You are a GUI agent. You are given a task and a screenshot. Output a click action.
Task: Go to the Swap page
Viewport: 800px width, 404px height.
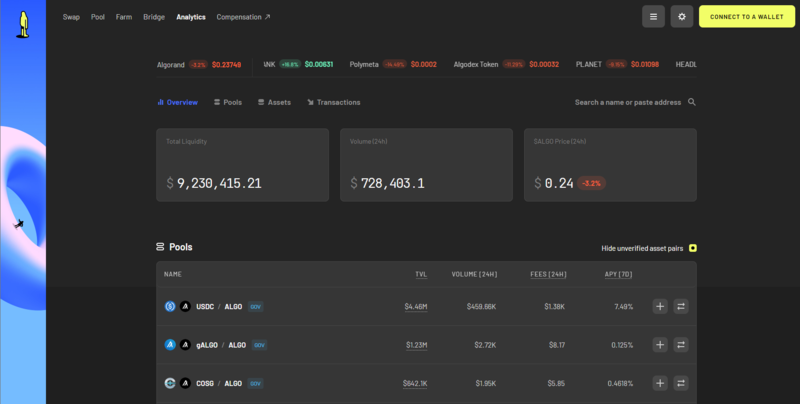click(x=71, y=17)
